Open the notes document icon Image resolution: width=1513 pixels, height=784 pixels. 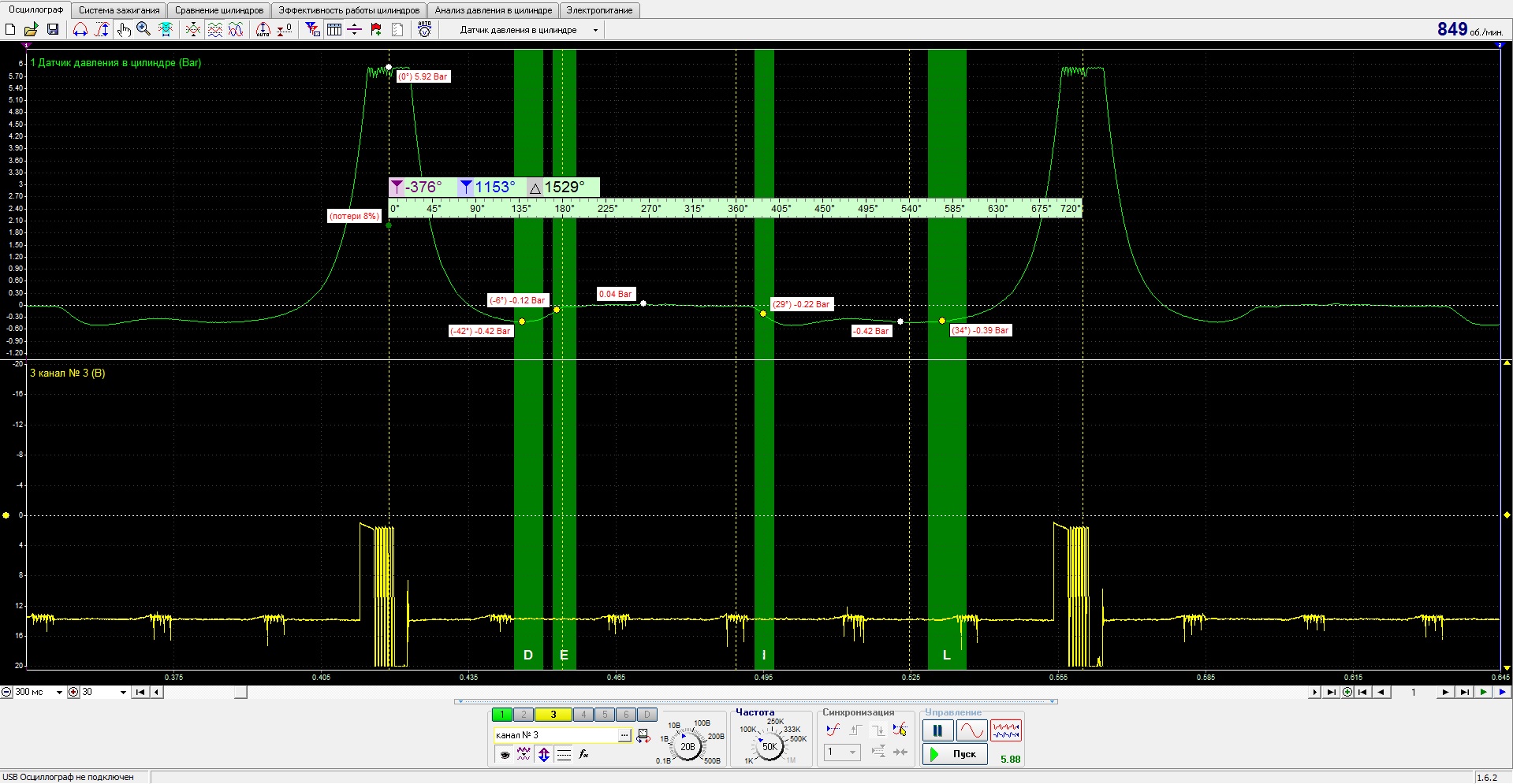click(397, 30)
